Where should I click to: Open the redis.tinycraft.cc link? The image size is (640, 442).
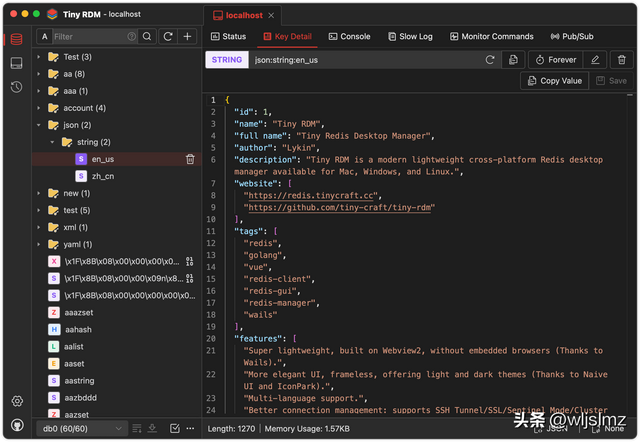click(x=310, y=195)
